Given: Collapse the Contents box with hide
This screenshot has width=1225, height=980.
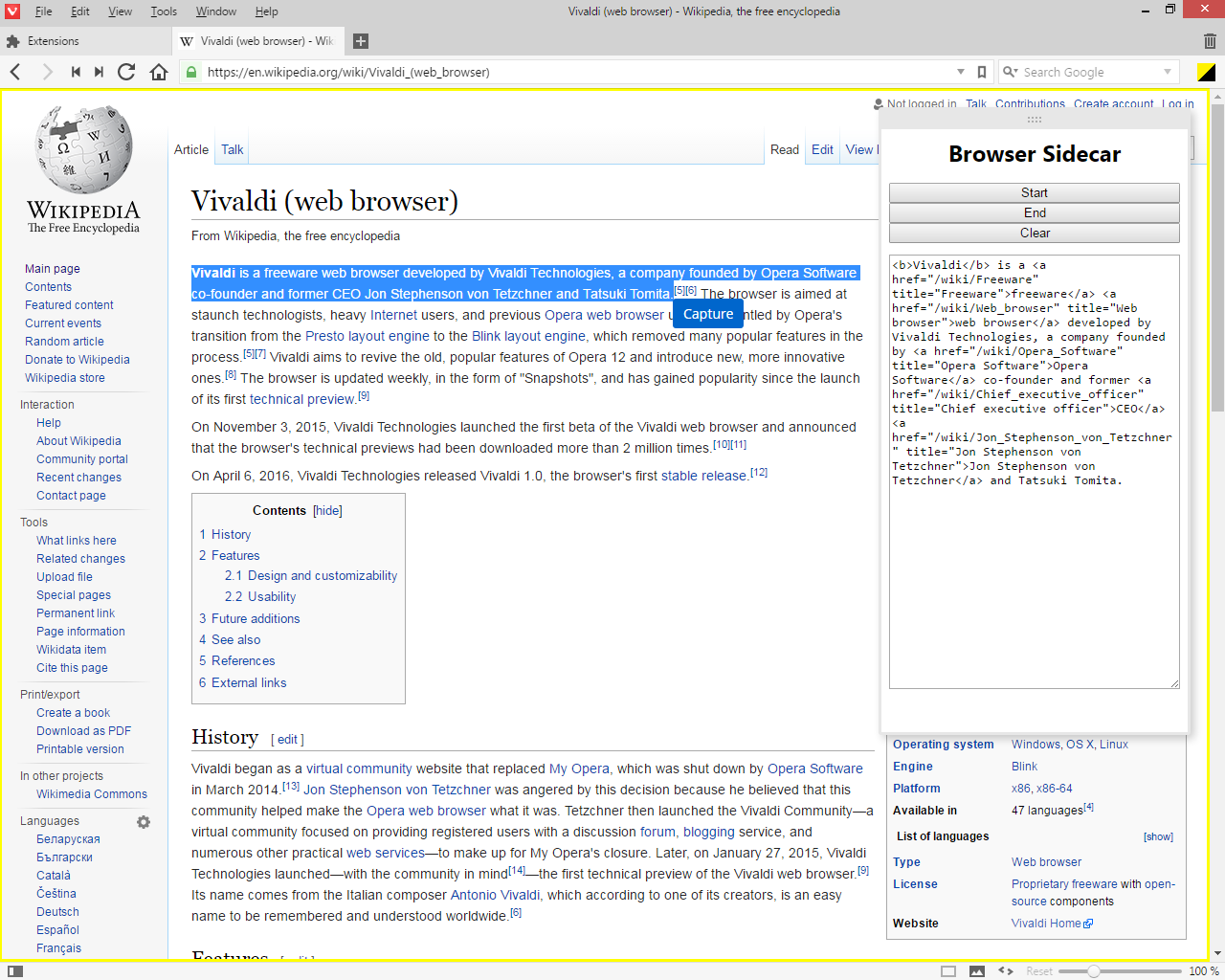Looking at the screenshot, I should point(327,510).
